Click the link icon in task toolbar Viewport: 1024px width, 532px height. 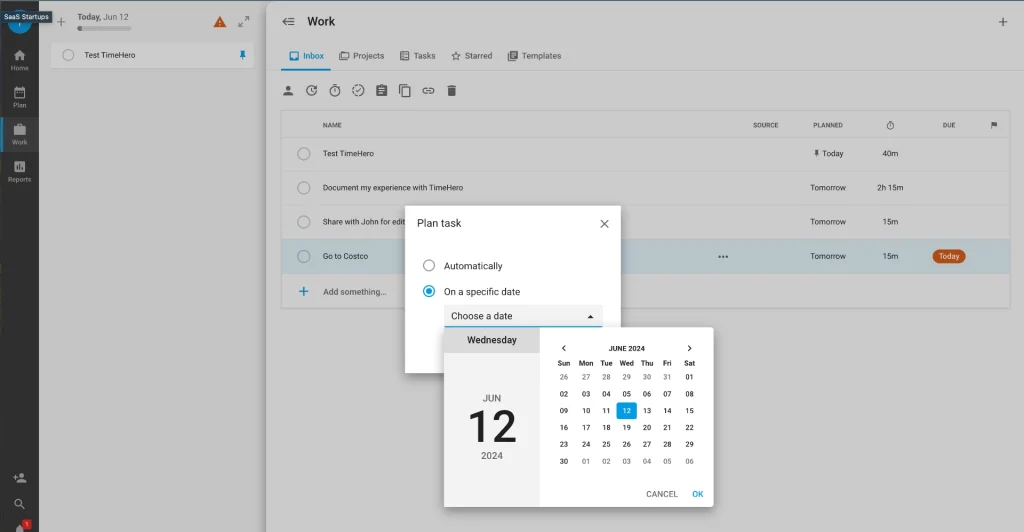click(428, 91)
